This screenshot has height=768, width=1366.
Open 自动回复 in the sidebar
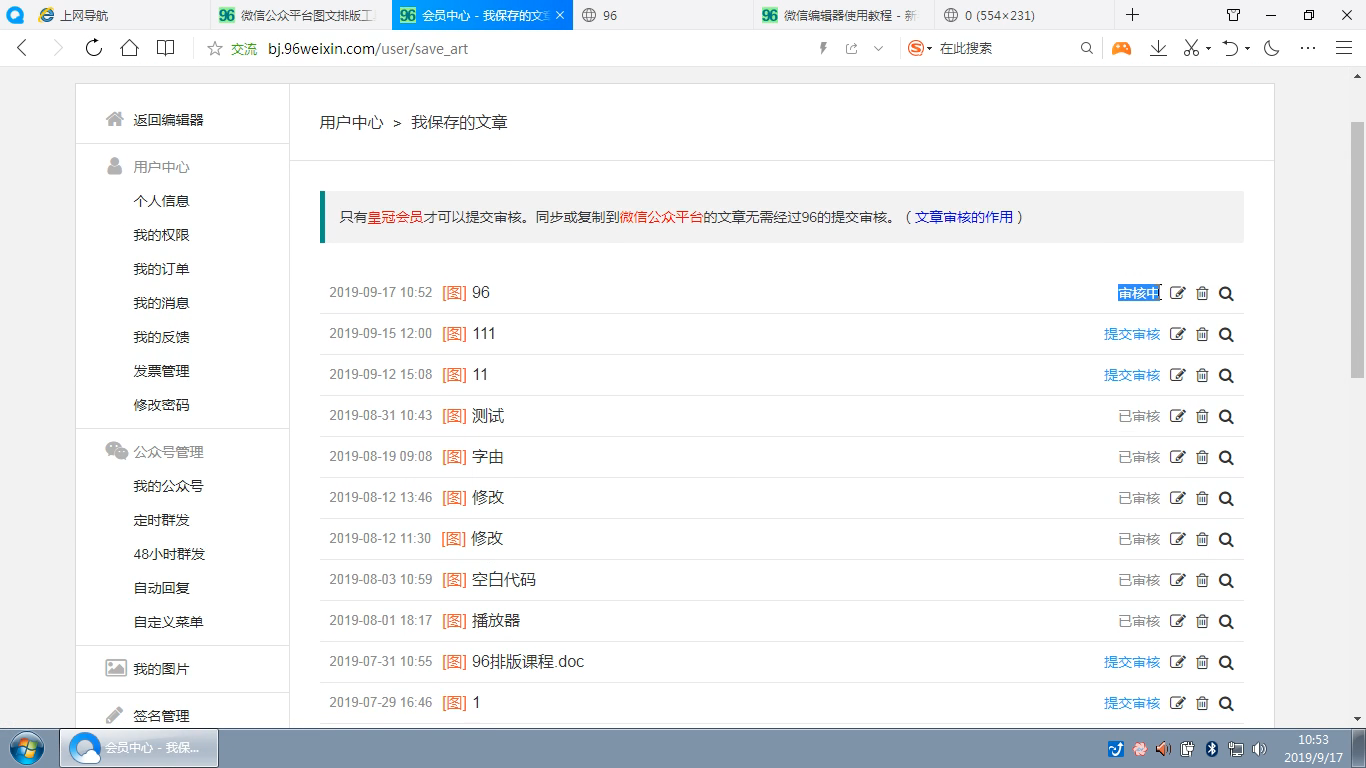coord(161,588)
